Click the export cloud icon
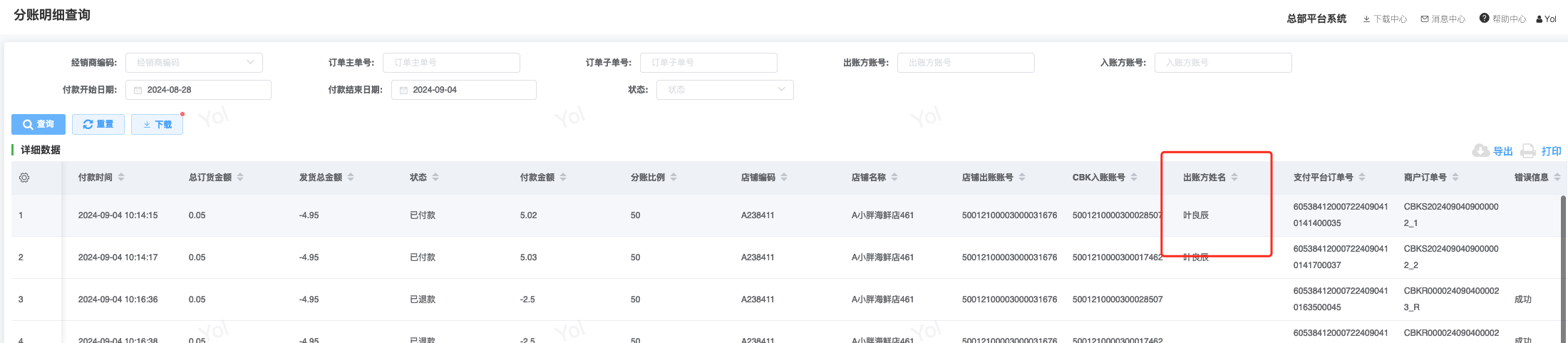Viewport: 1568px width, 343px height. [1481, 150]
